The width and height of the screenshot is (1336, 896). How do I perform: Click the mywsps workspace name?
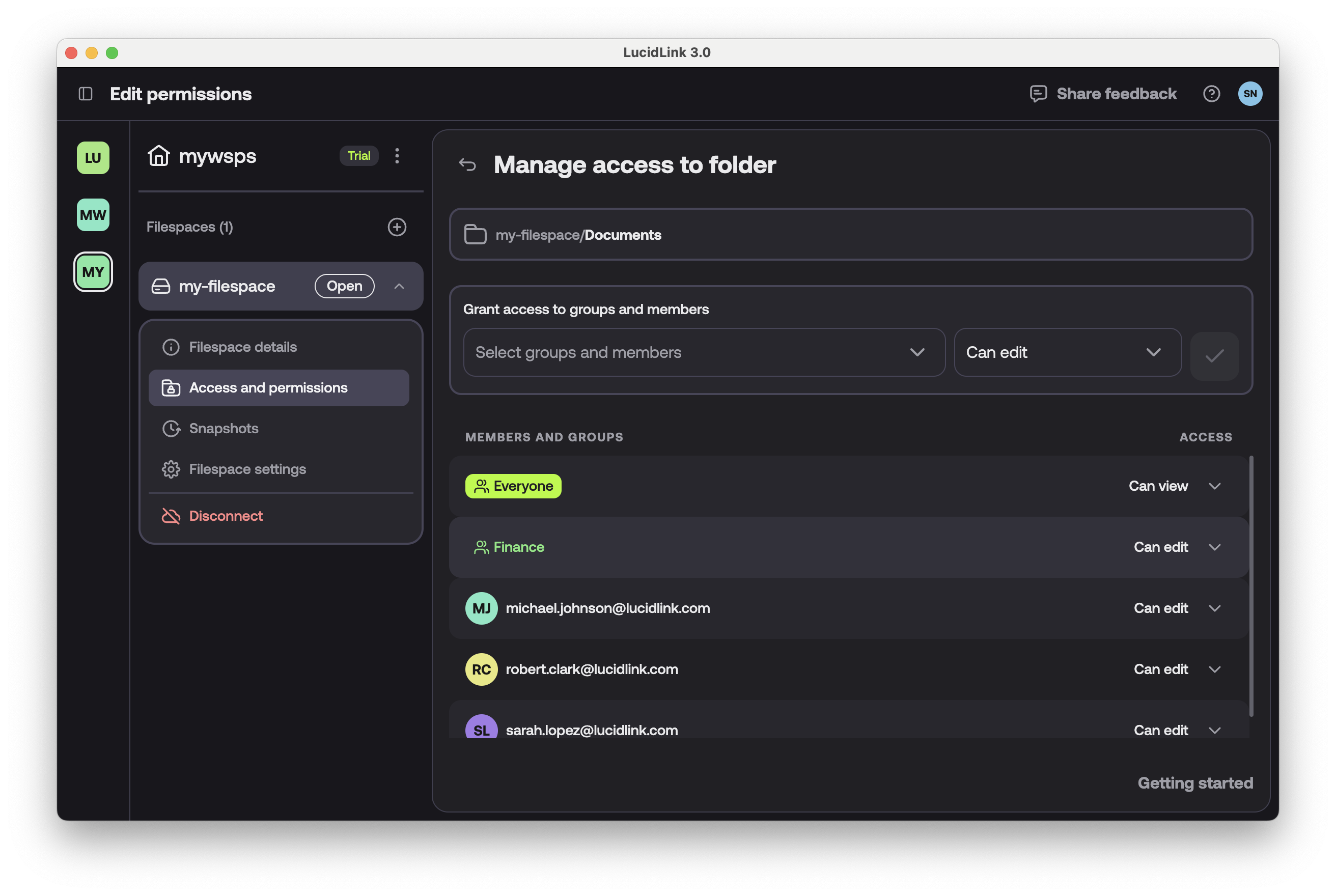[x=217, y=156]
